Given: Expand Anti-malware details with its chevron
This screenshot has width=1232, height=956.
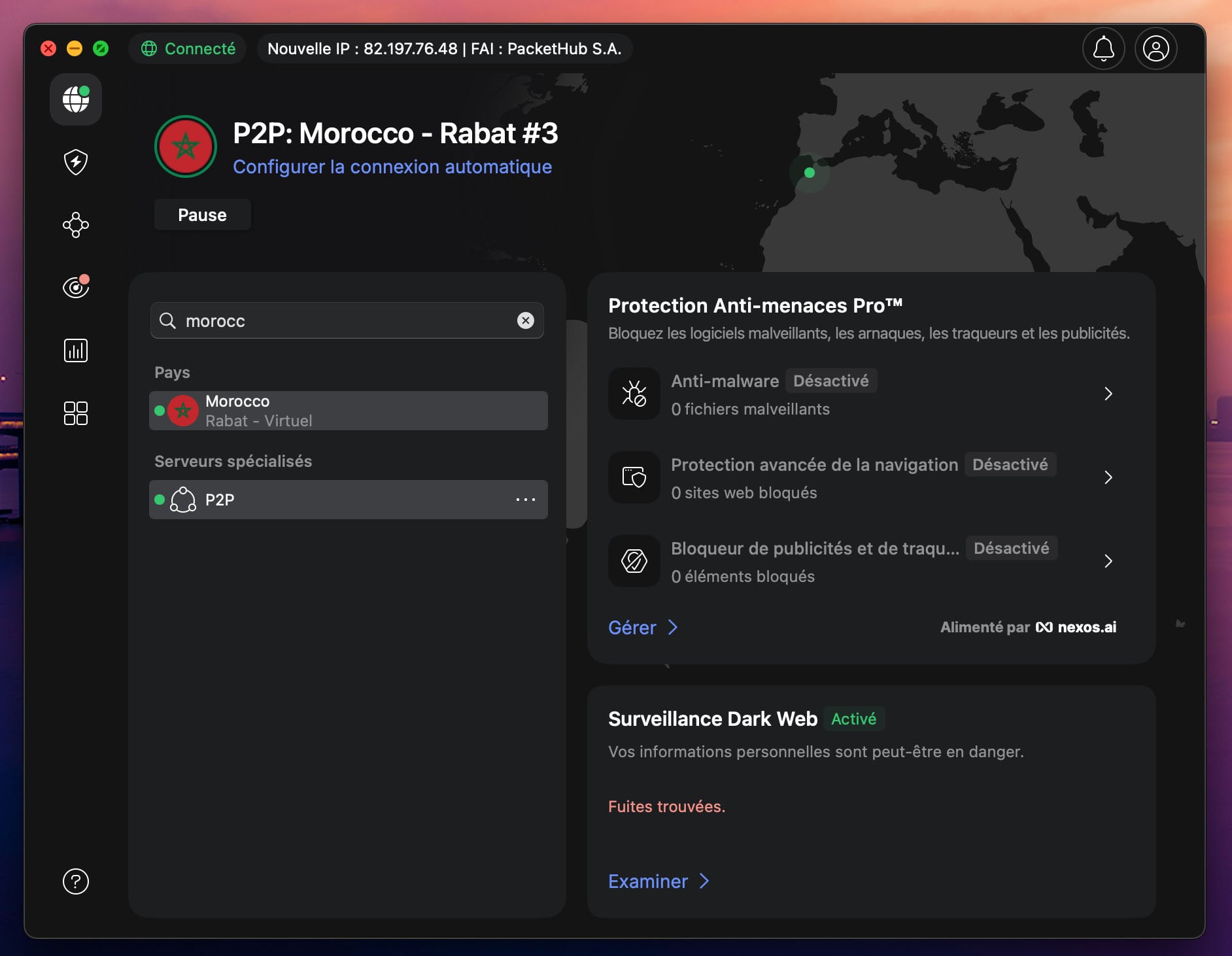Looking at the screenshot, I should pyautogui.click(x=1108, y=394).
